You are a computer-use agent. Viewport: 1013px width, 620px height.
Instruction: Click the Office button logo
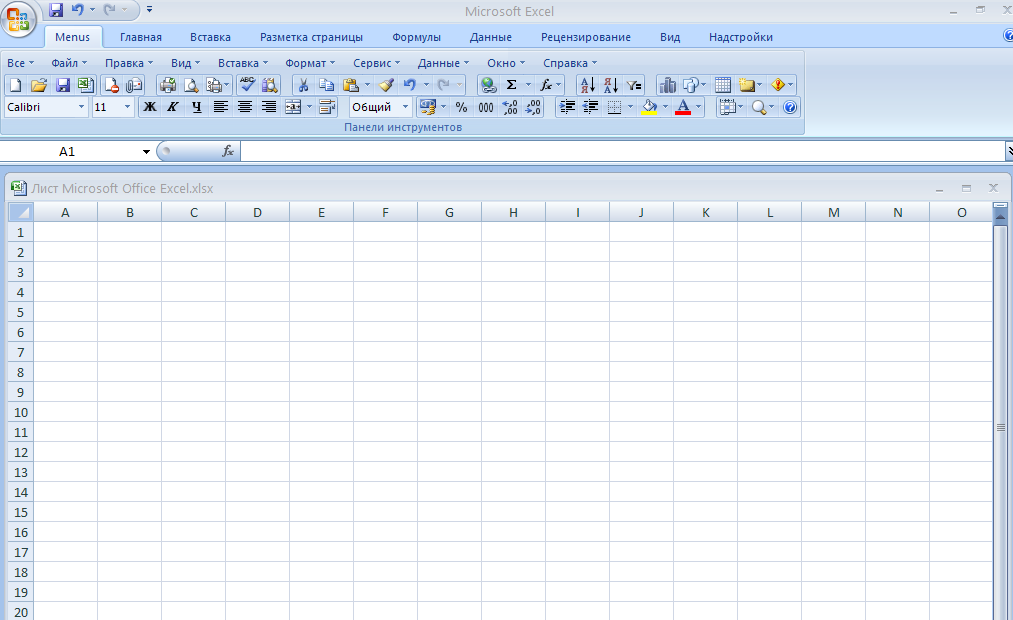[x=19, y=19]
